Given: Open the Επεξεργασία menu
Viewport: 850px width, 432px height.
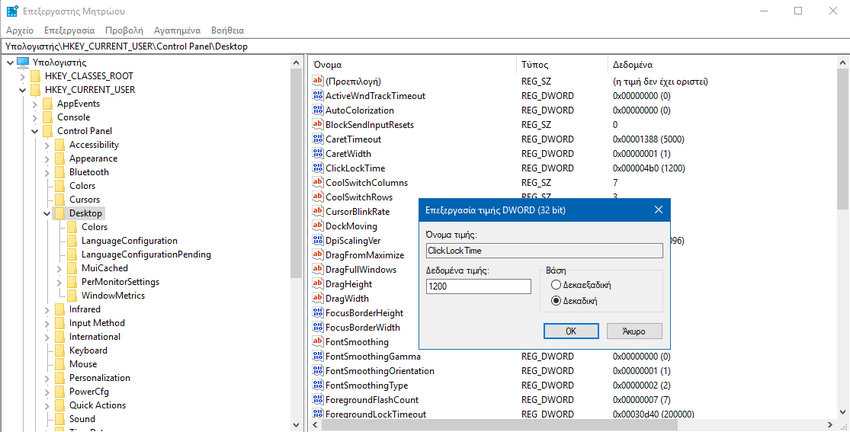Looking at the screenshot, I should tap(69, 30).
